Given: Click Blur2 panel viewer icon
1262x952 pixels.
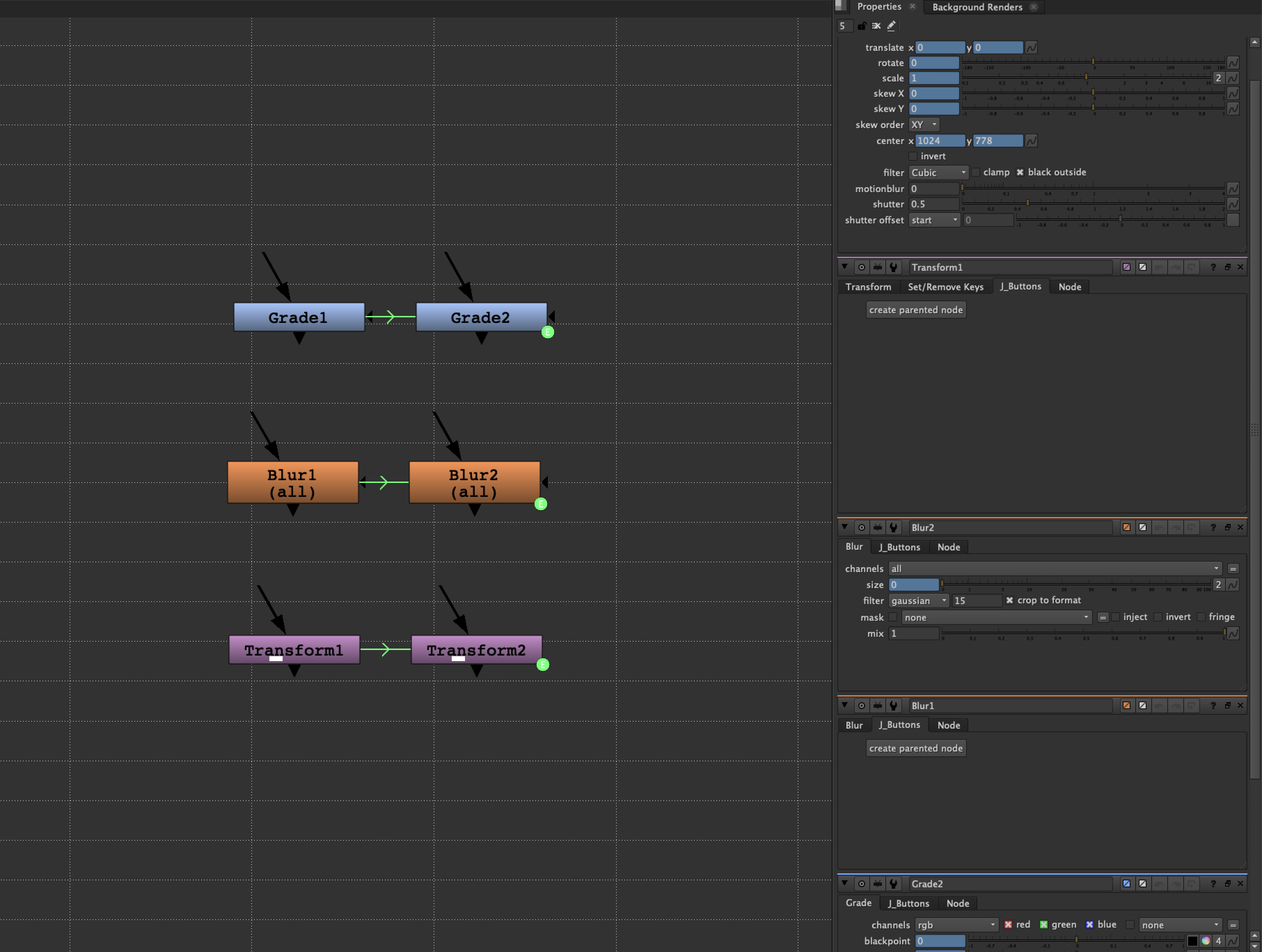Looking at the screenshot, I should 877,527.
